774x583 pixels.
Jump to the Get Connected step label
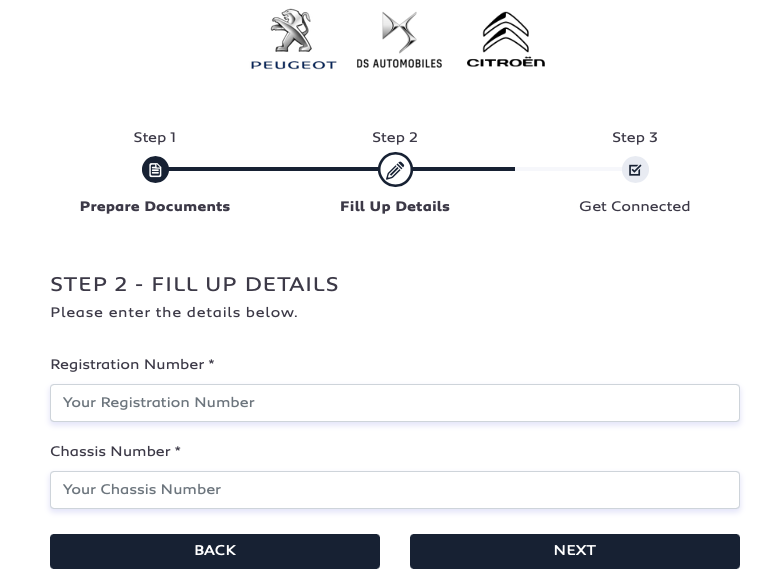(635, 207)
